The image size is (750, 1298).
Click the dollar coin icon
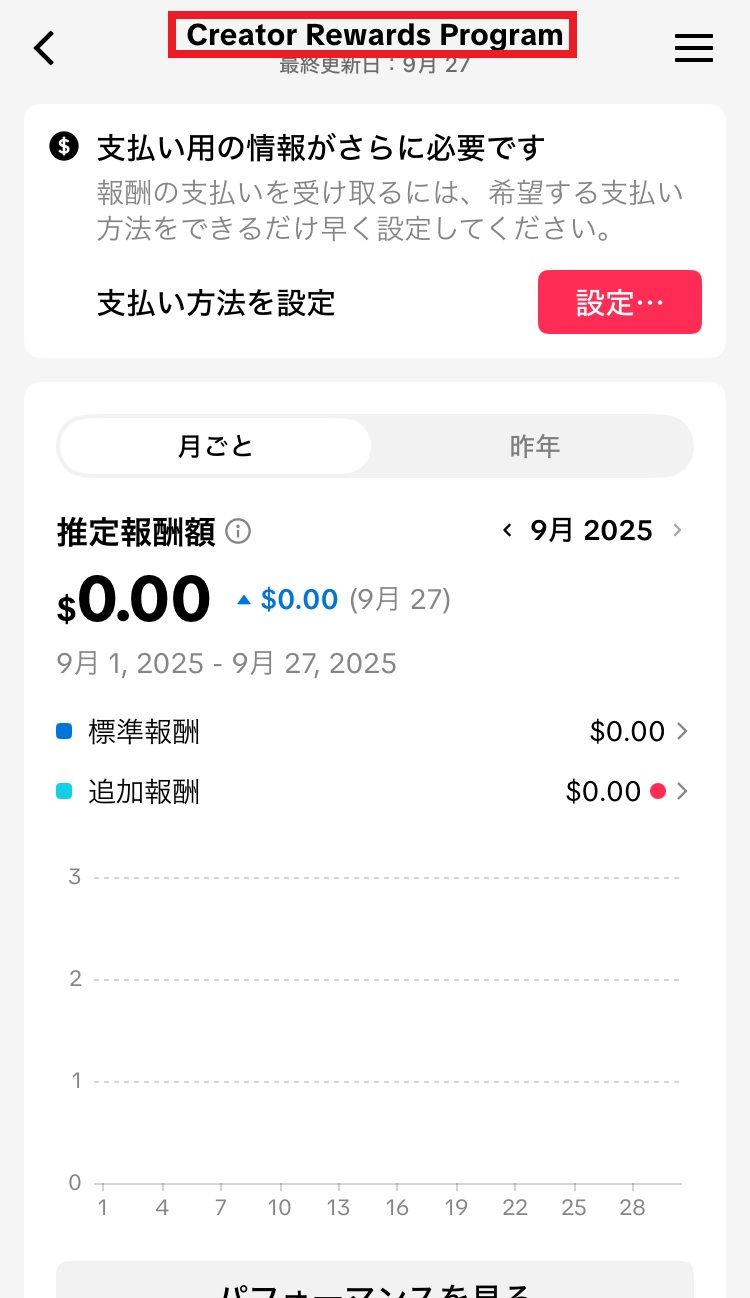pos(64,148)
